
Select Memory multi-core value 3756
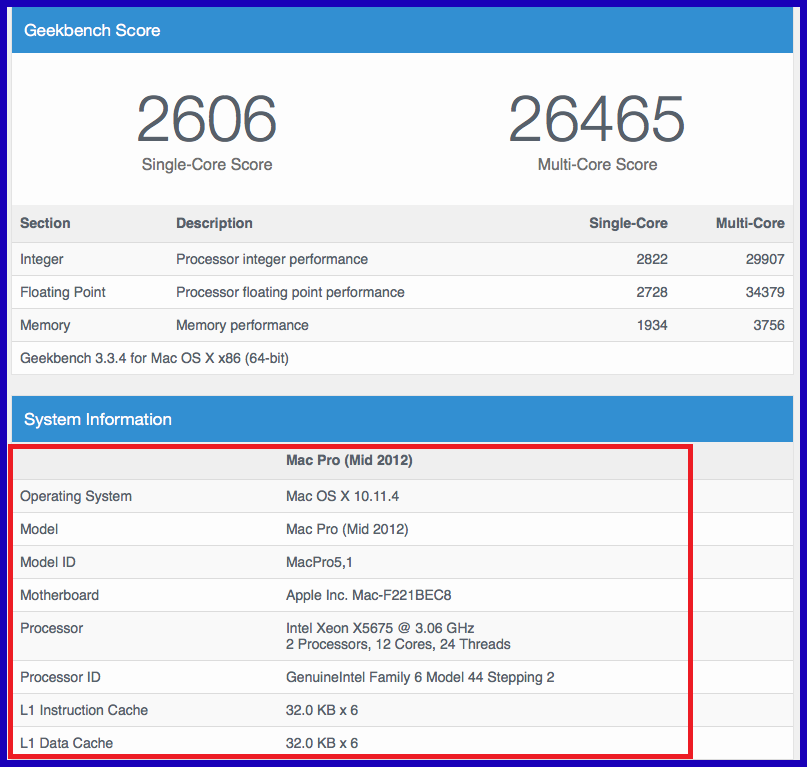tap(769, 325)
